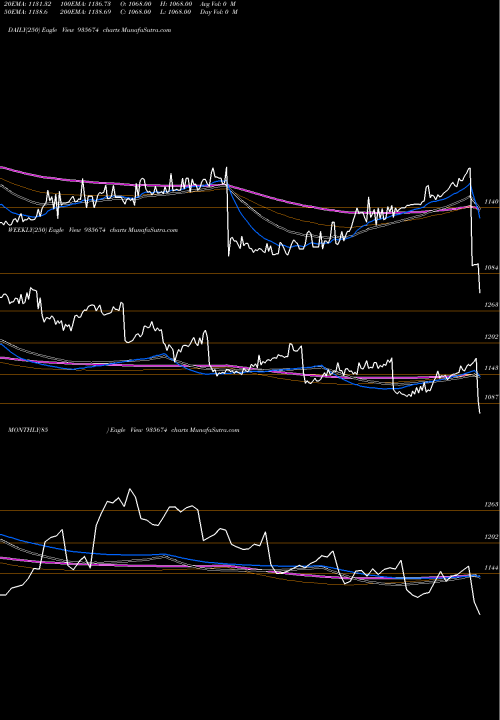Click the 1084 price label on daily chart

(492, 268)
